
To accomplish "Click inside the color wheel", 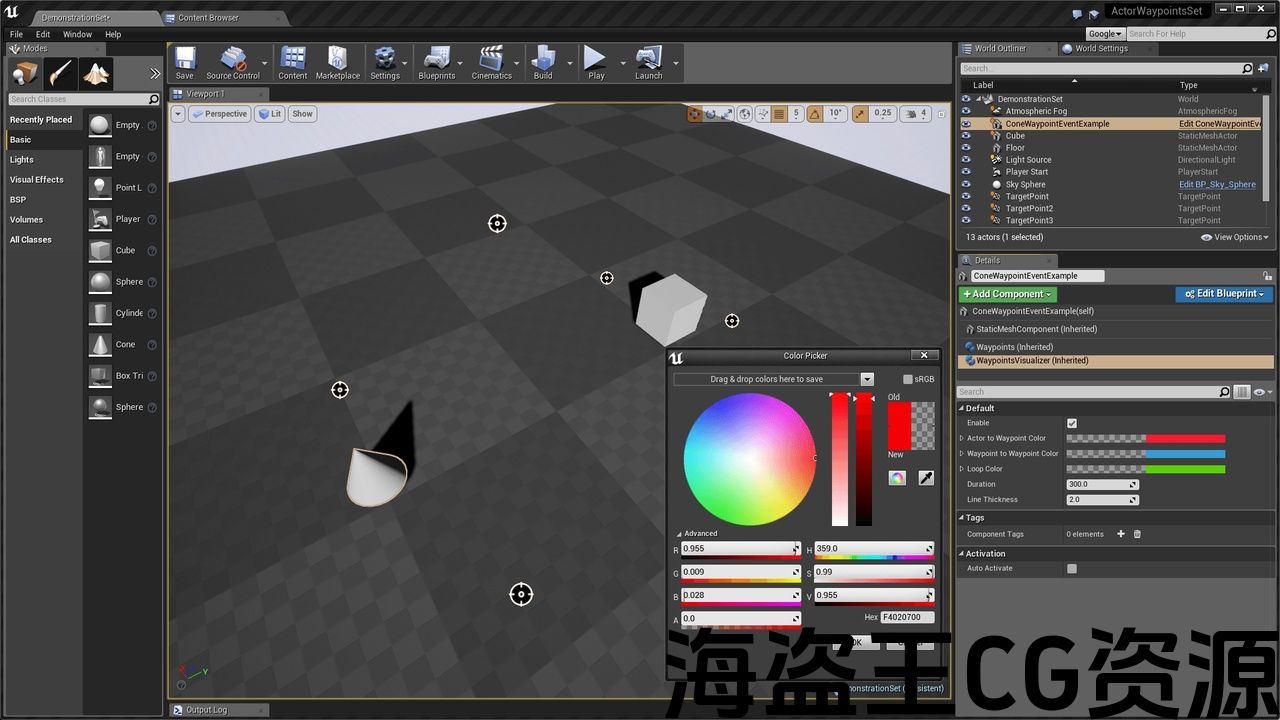I will [x=749, y=459].
